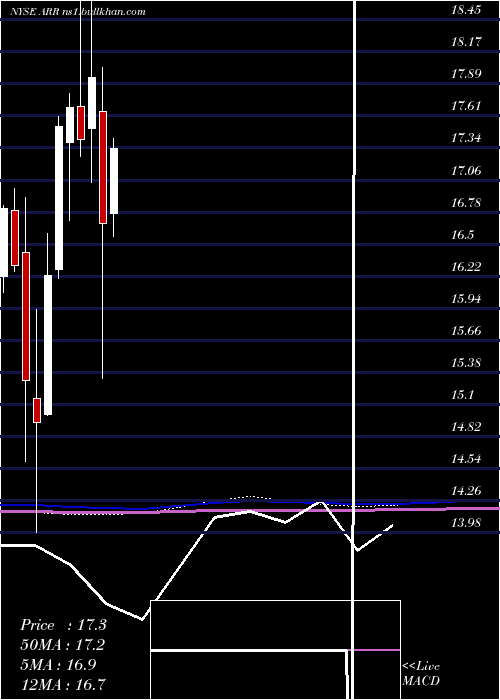Image resolution: width=500 pixels, height=700 pixels.
Task: Click the Live MACD label
Action: coord(421,673)
